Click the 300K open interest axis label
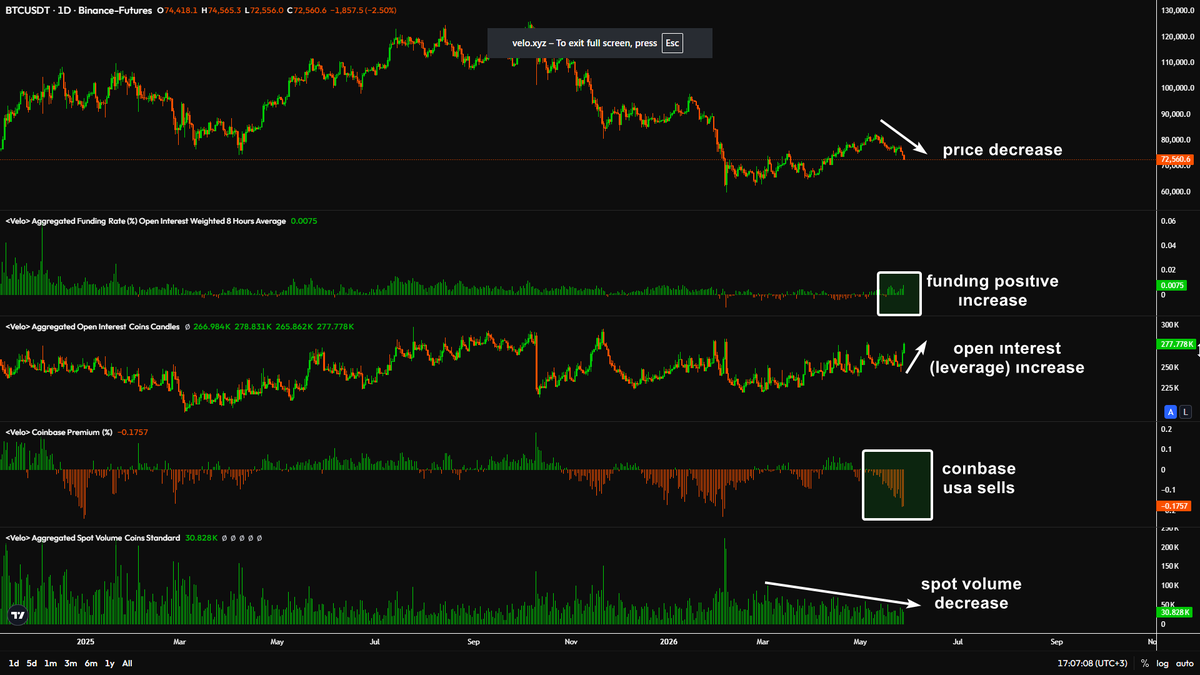The height and width of the screenshot is (675, 1200). pyautogui.click(x=1168, y=326)
